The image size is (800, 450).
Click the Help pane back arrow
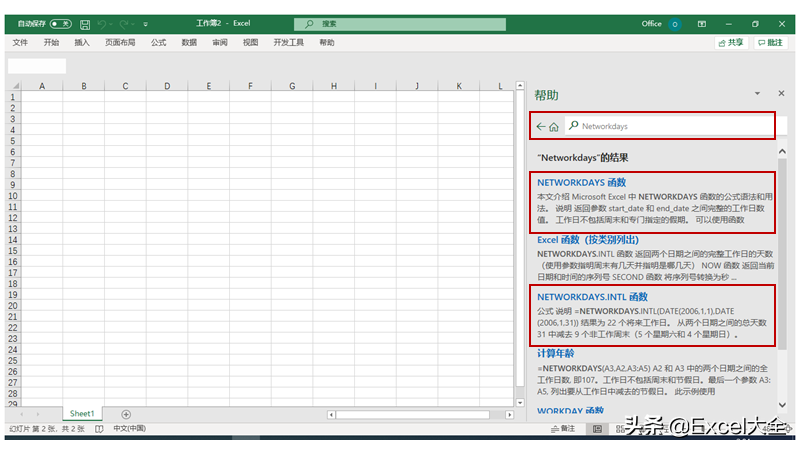coord(541,126)
